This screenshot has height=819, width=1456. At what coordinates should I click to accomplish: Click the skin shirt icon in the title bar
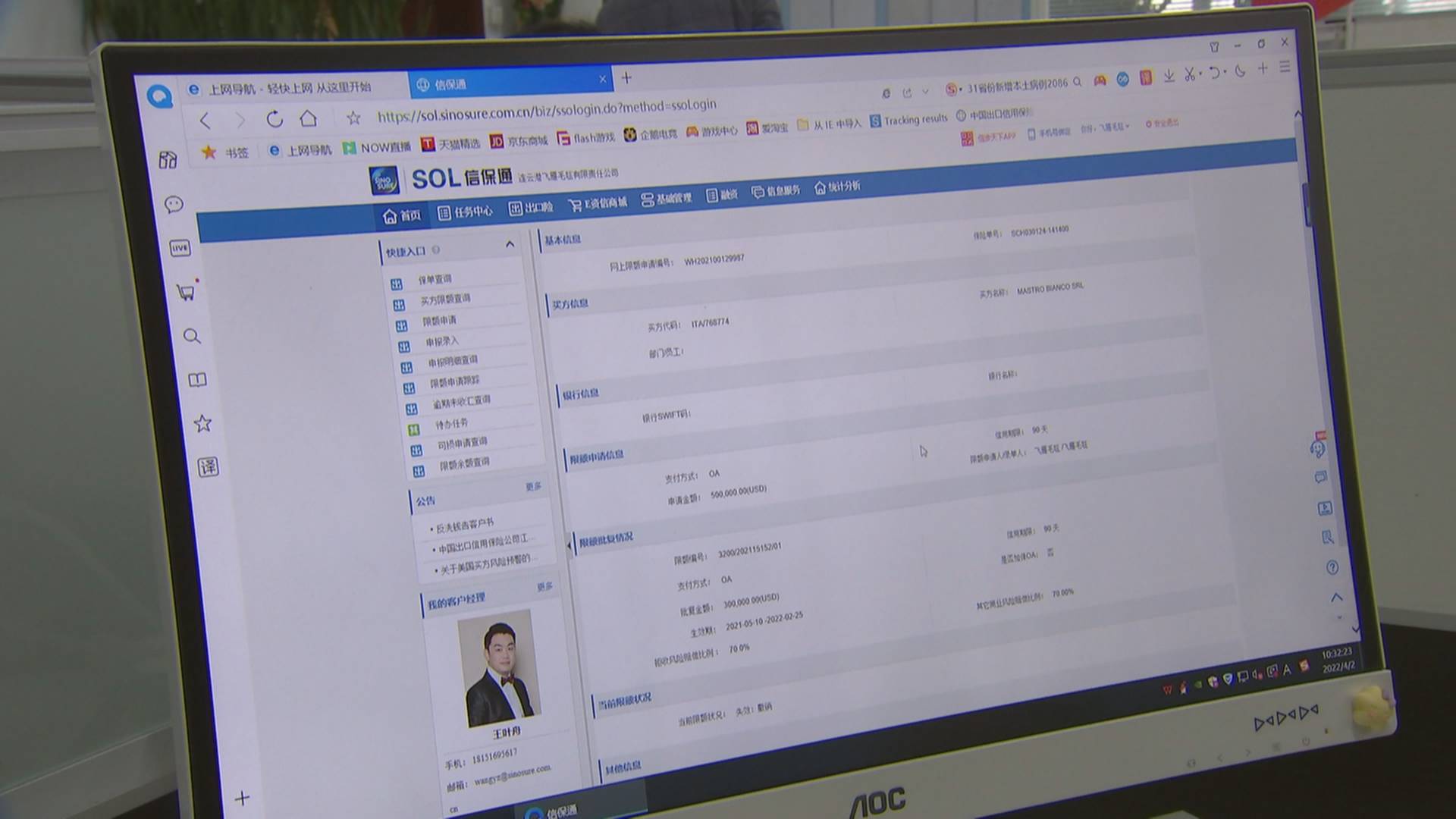click(1214, 47)
